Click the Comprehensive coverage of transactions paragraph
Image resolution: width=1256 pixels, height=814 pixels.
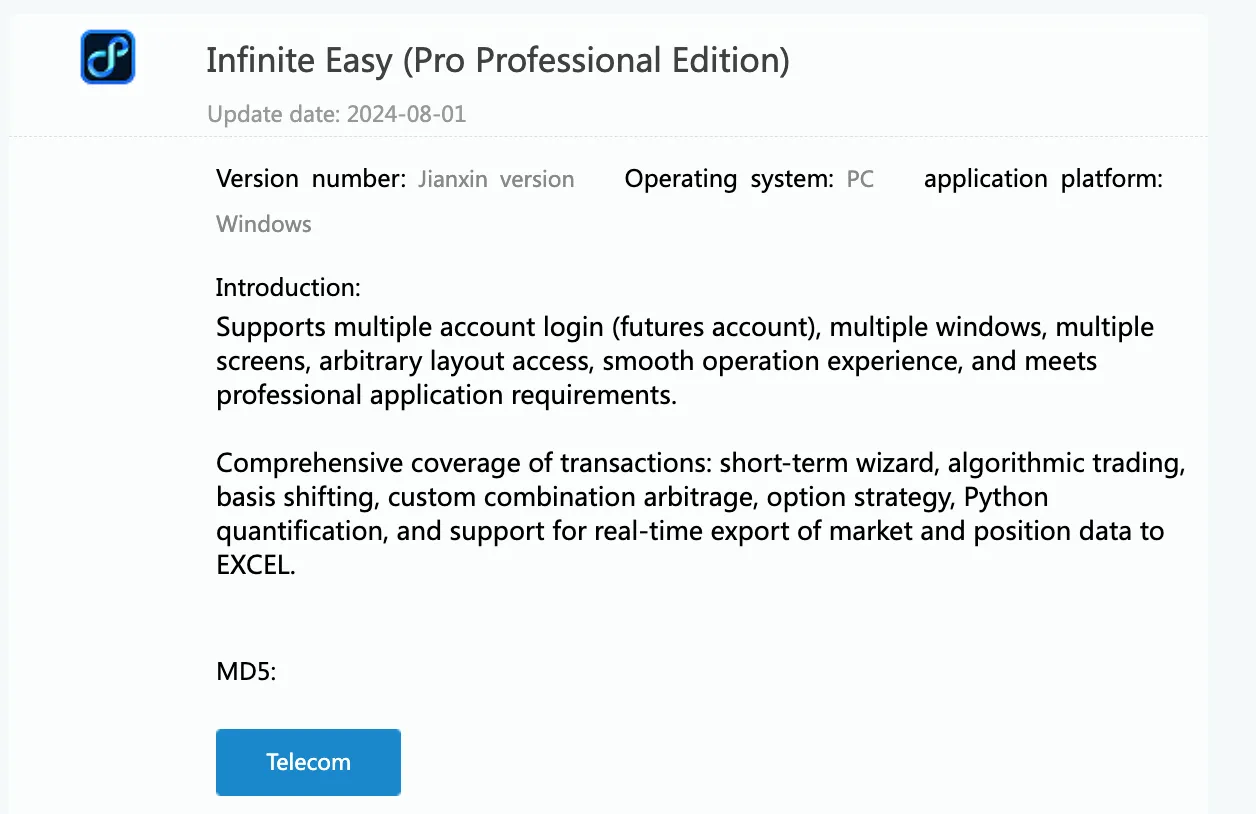[700, 514]
